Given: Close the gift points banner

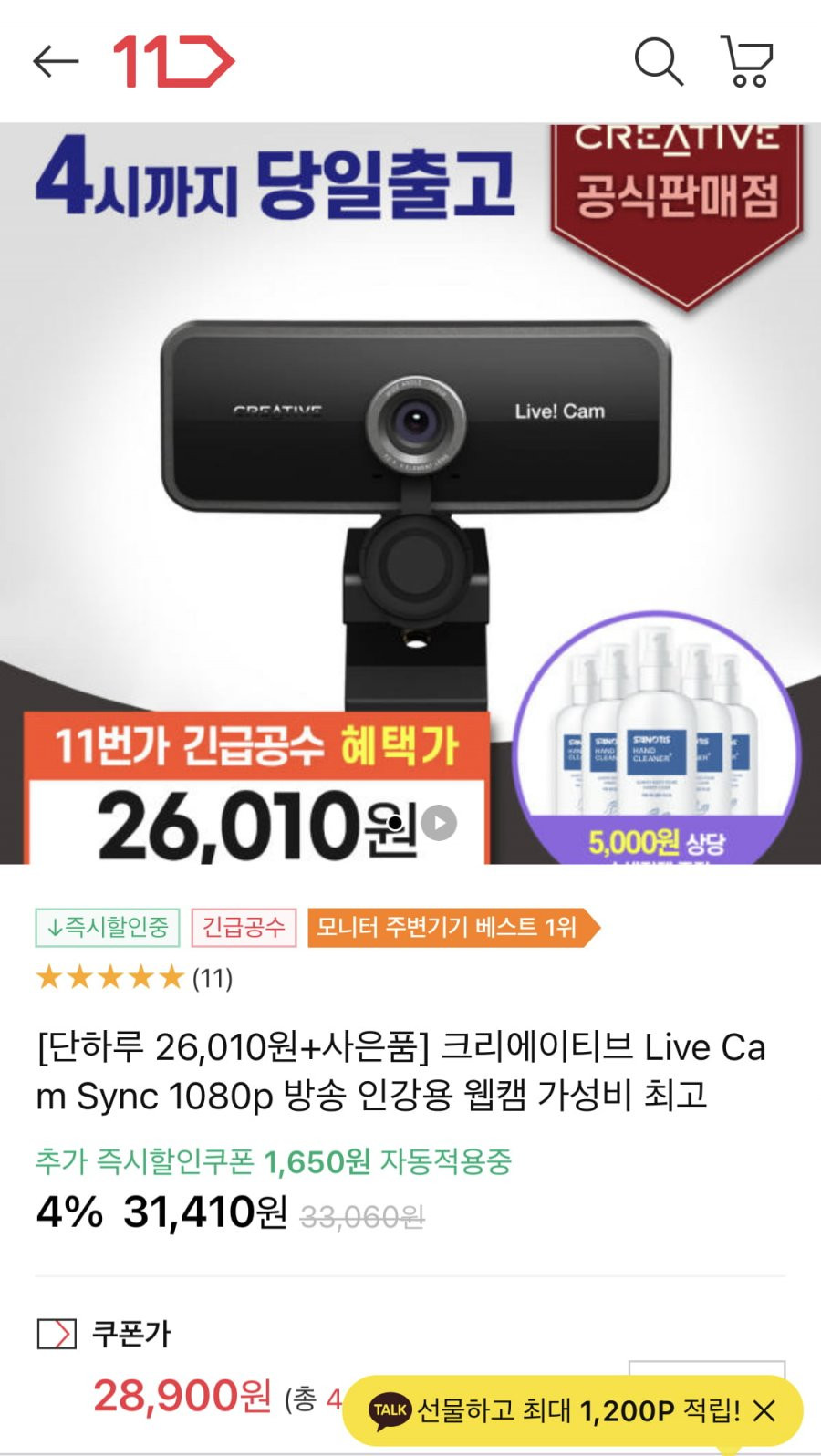Looking at the screenshot, I should (x=764, y=1410).
